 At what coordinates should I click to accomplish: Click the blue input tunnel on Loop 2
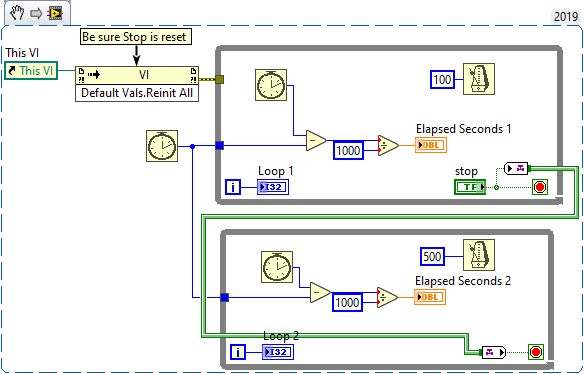tap(225, 297)
